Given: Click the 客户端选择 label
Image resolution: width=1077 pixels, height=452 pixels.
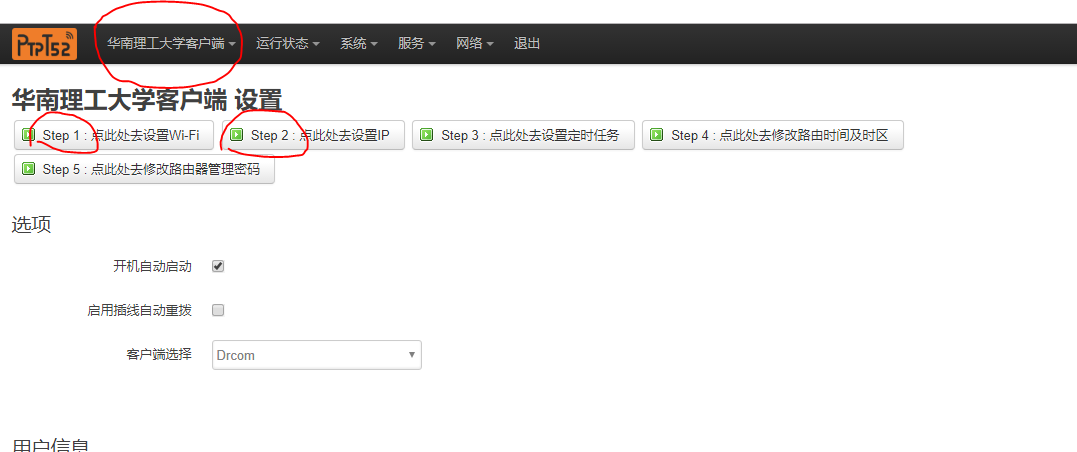Looking at the screenshot, I should (x=159, y=355).
